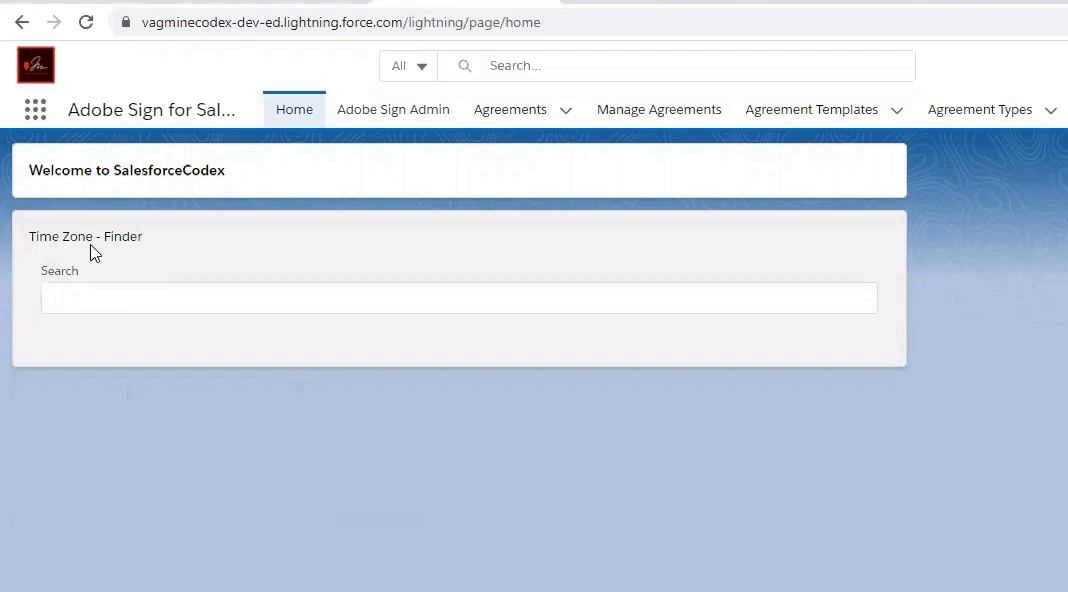Click the browser URL address bar
Viewport: 1068px width, 592px height.
coord(586,22)
